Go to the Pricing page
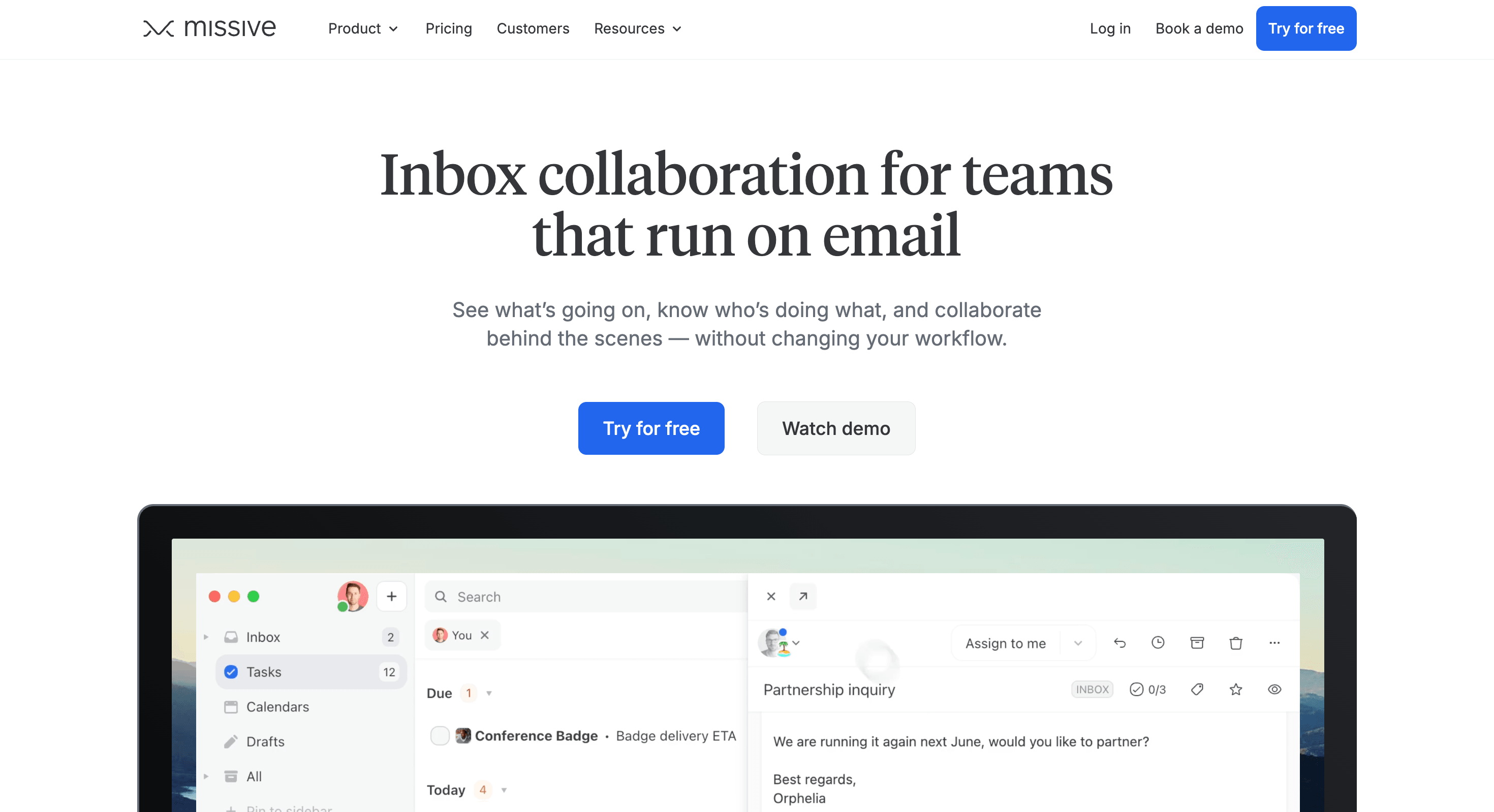Viewport: 1494px width, 812px height. pyautogui.click(x=448, y=28)
